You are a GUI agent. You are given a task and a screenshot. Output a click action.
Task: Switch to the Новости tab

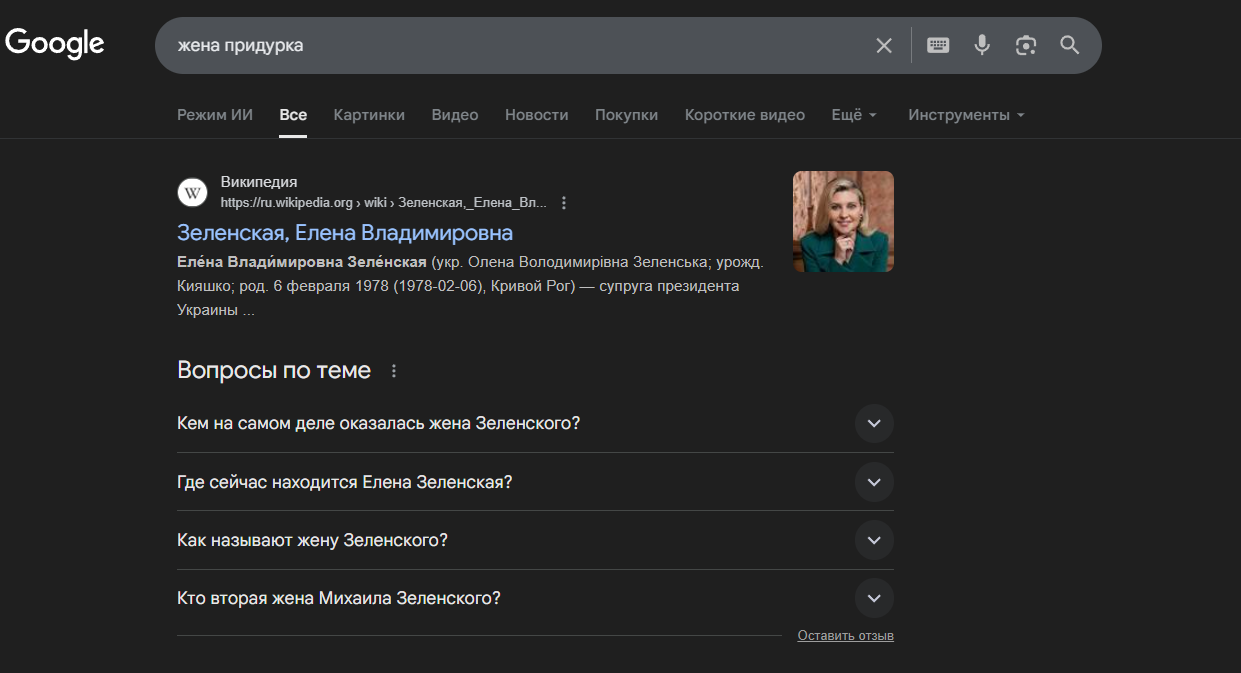[x=536, y=115]
